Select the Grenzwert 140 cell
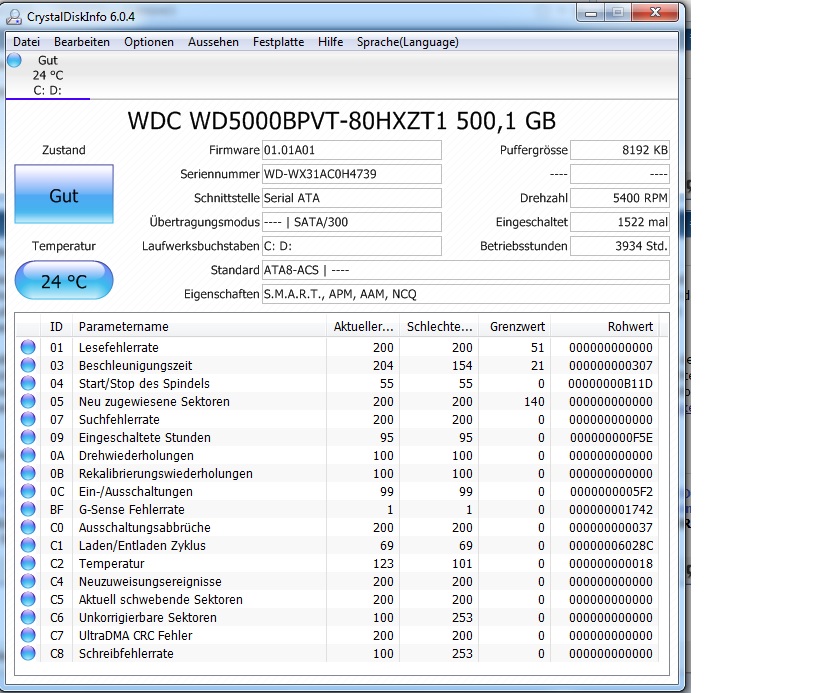The height and width of the screenshot is (693, 819). [x=533, y=402]
